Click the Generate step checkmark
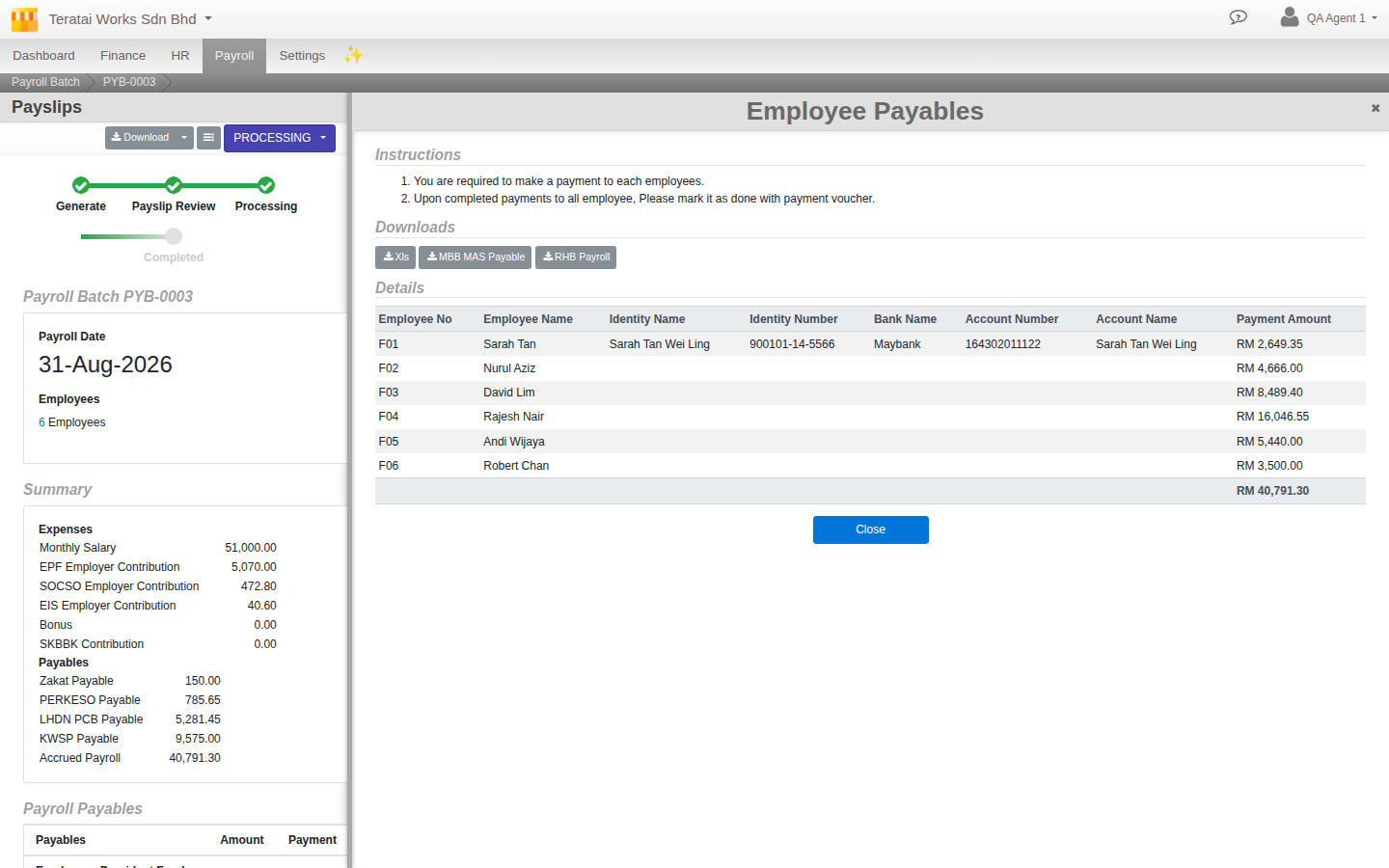Screen dimensions: 1389x868 pyautogui.click(x=81, y=185)
